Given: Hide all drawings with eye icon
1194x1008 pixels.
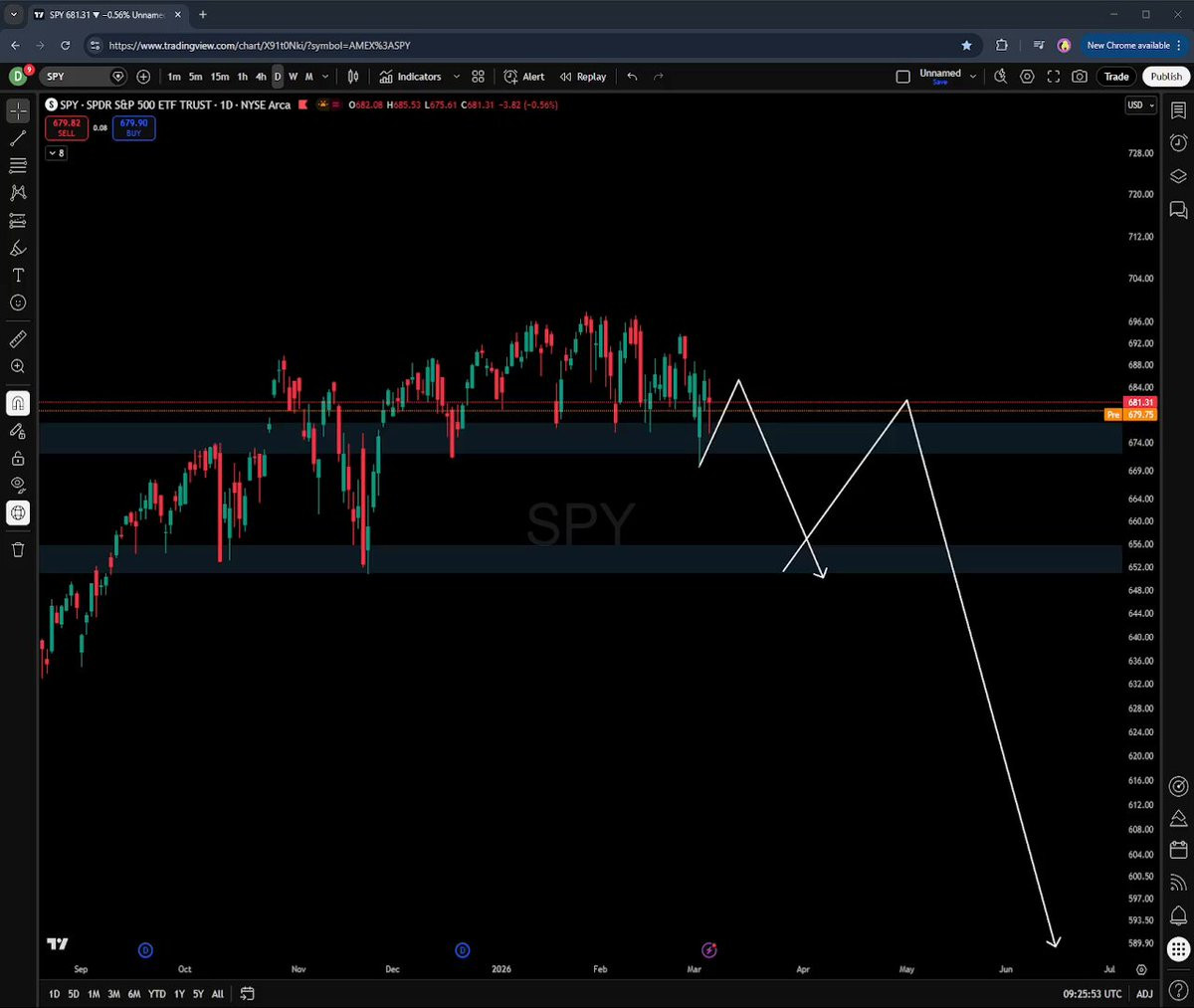Looking at the screenshot, I should pyautogui.click(x=18, y=486).
